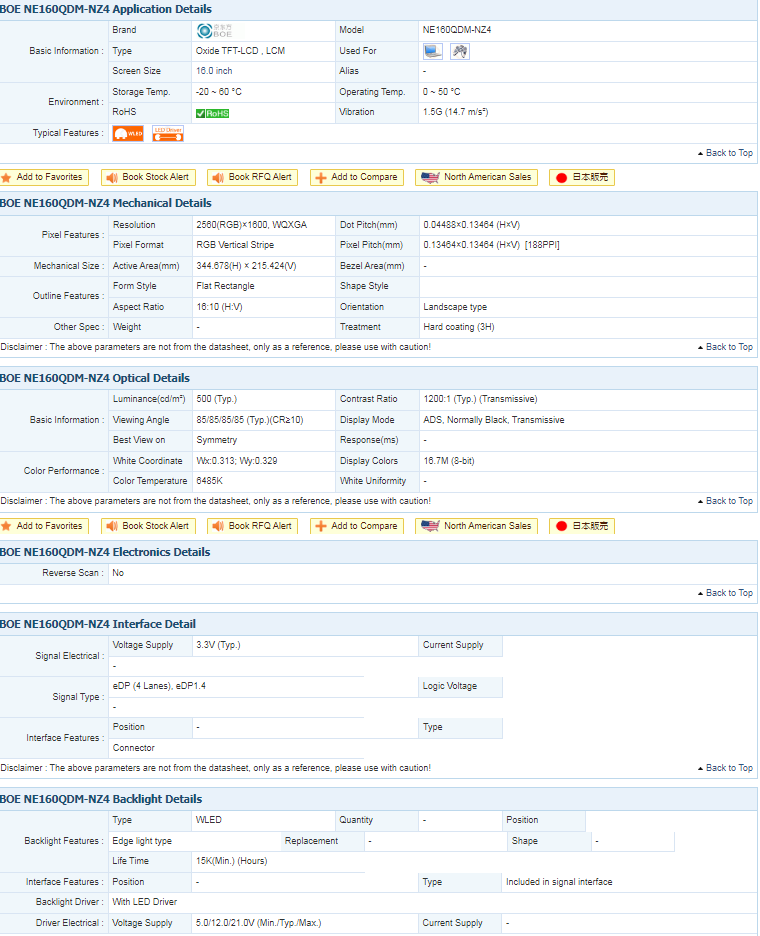Click Back to Top in Mechanical Details
The height and width of the screenshot is (936, 760).
(725, 347)
